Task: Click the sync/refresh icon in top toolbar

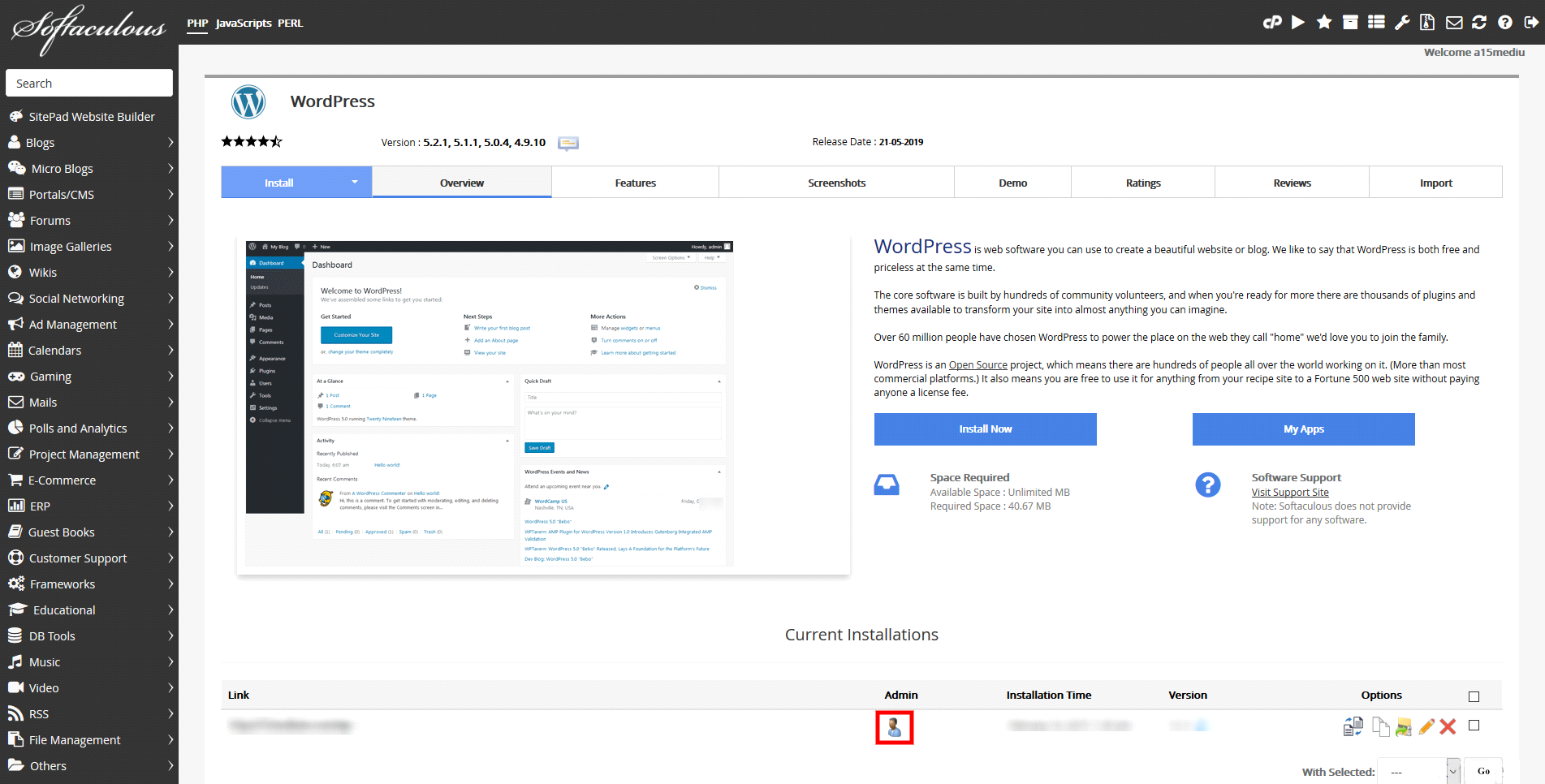Action: tap(1479, 22)
